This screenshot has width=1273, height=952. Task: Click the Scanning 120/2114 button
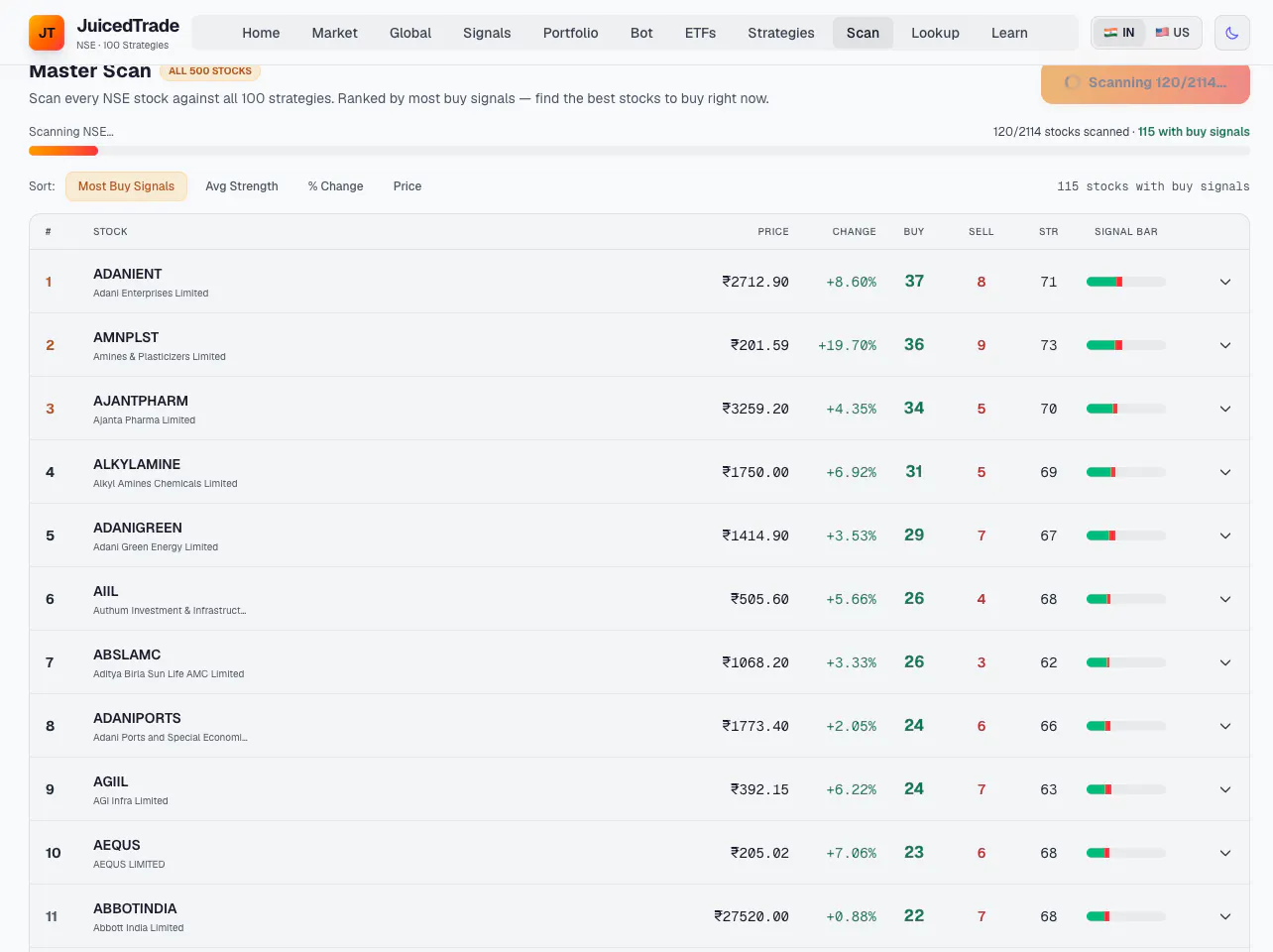click(1145, 82)
